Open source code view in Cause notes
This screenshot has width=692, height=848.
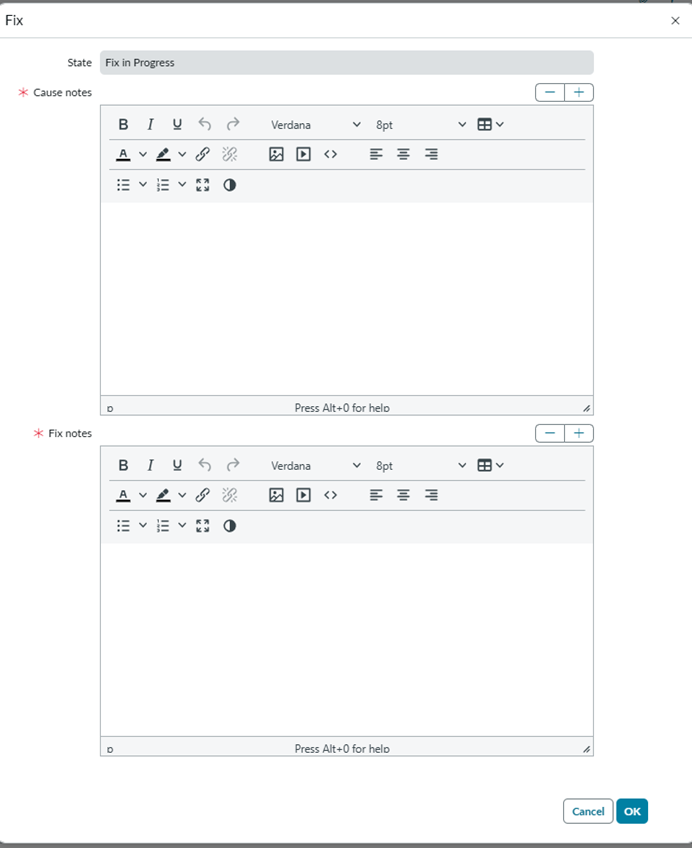330,155
